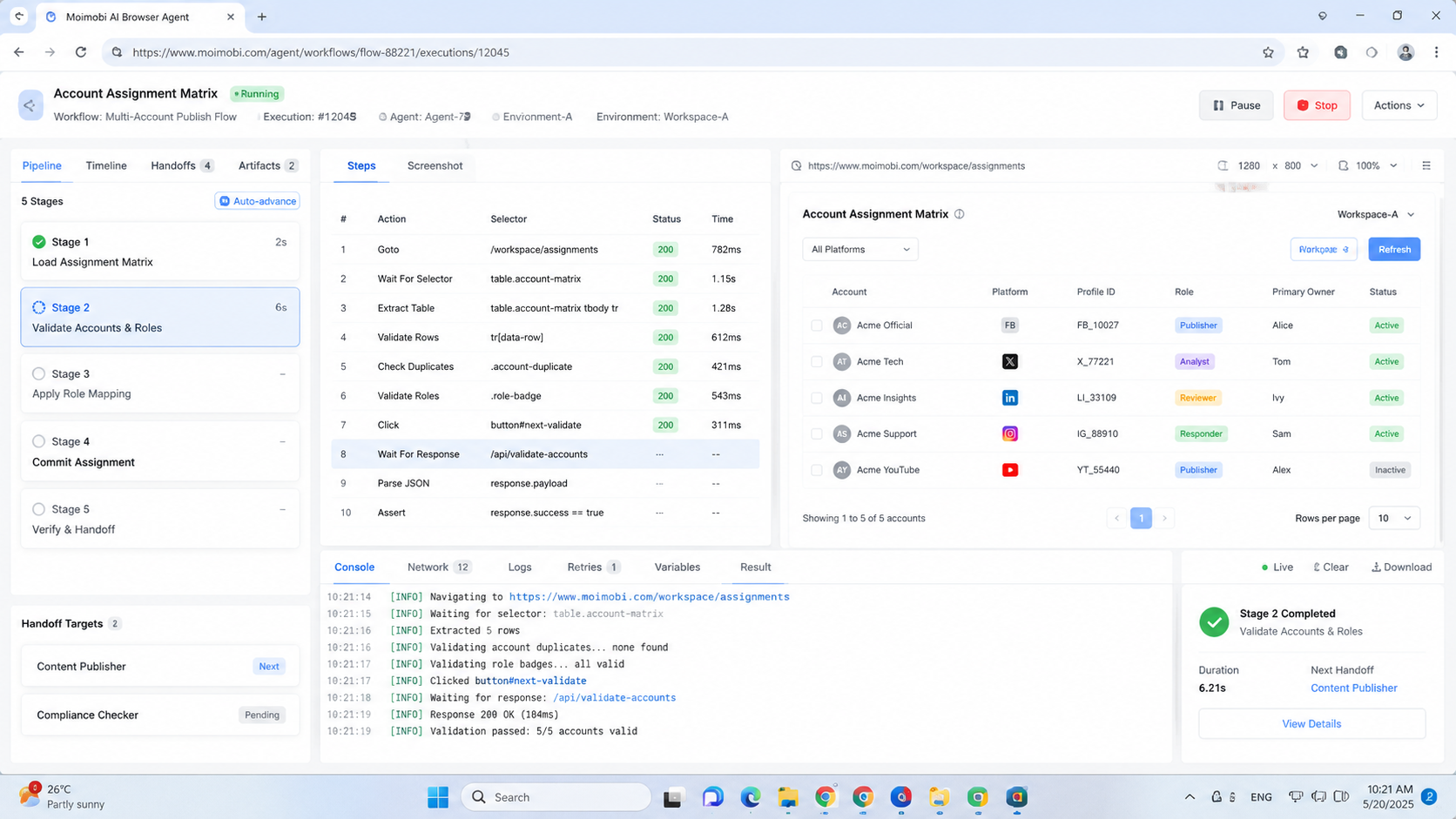Show hidden system tray icons chevron
The height and width of the screenshot is (819, 1456).
coord(1190,796)
